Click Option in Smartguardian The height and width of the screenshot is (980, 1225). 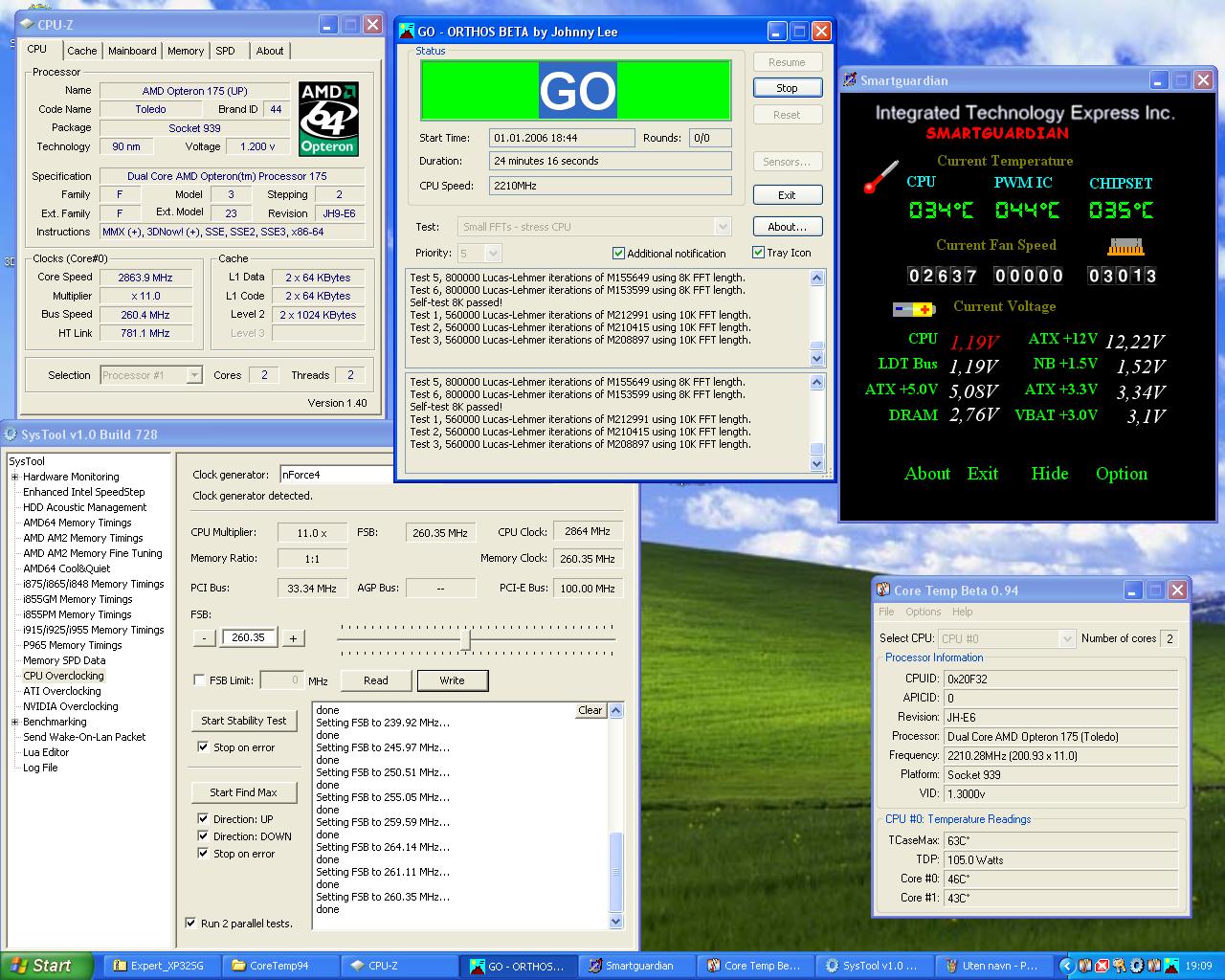[x=1121, y=474]
